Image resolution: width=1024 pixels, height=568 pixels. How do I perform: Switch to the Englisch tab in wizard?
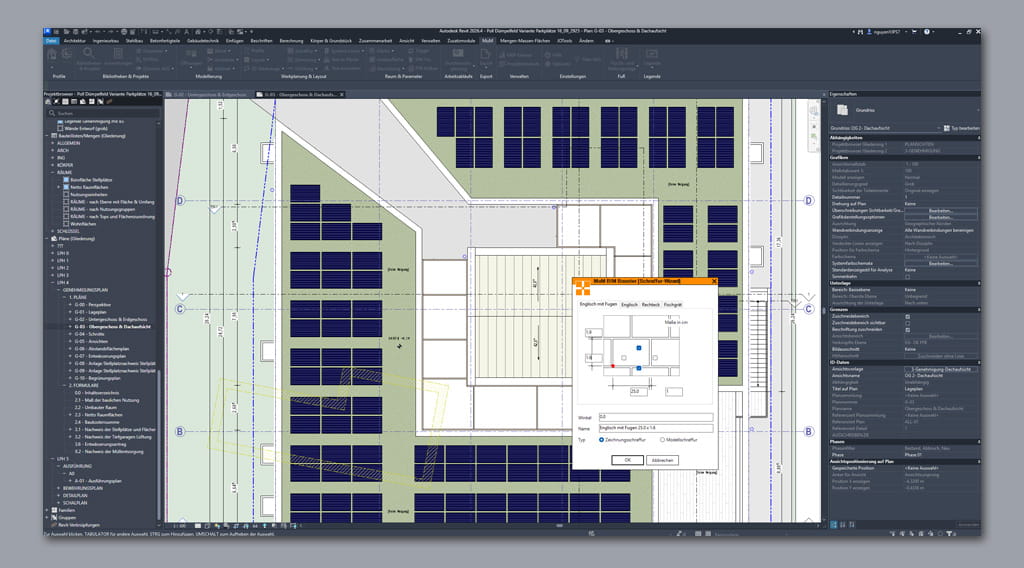629,305
